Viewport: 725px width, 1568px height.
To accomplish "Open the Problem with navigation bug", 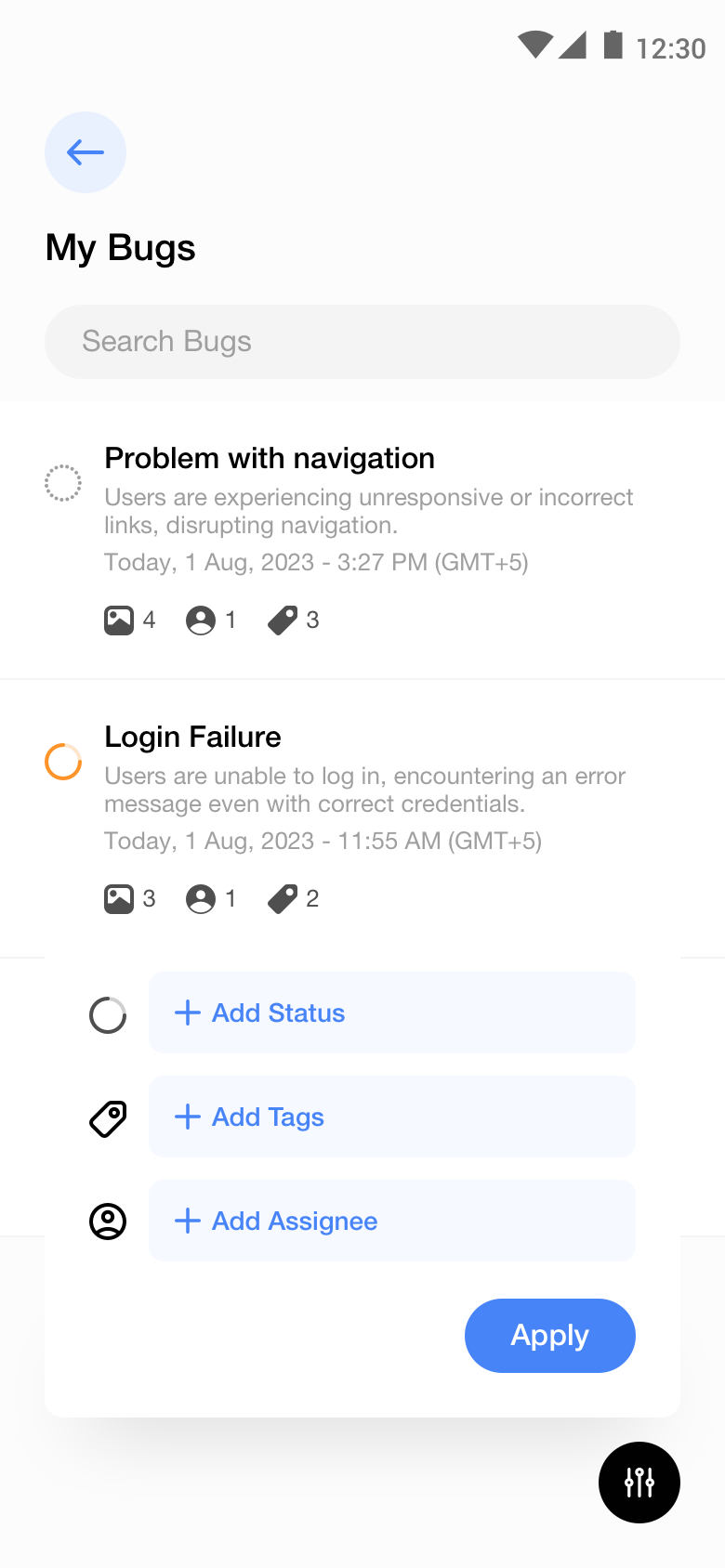I will click(x=270, y=459).
